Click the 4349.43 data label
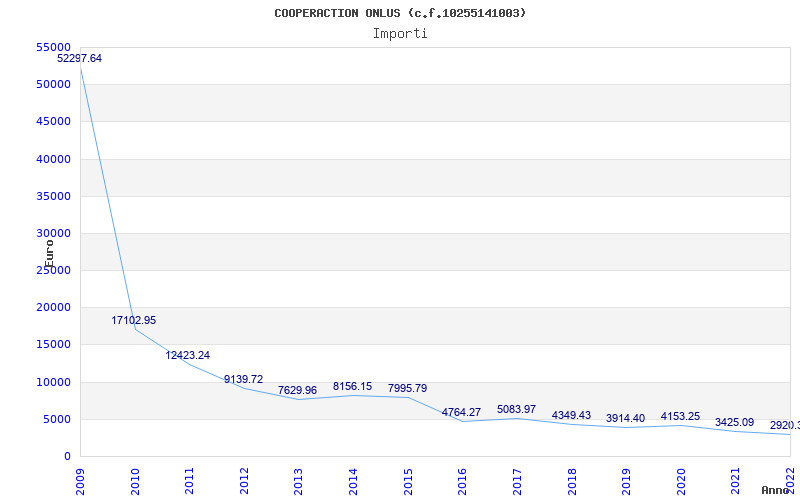Screen dimensions: 800x500 pyautogui.click(x=571, y=416)
